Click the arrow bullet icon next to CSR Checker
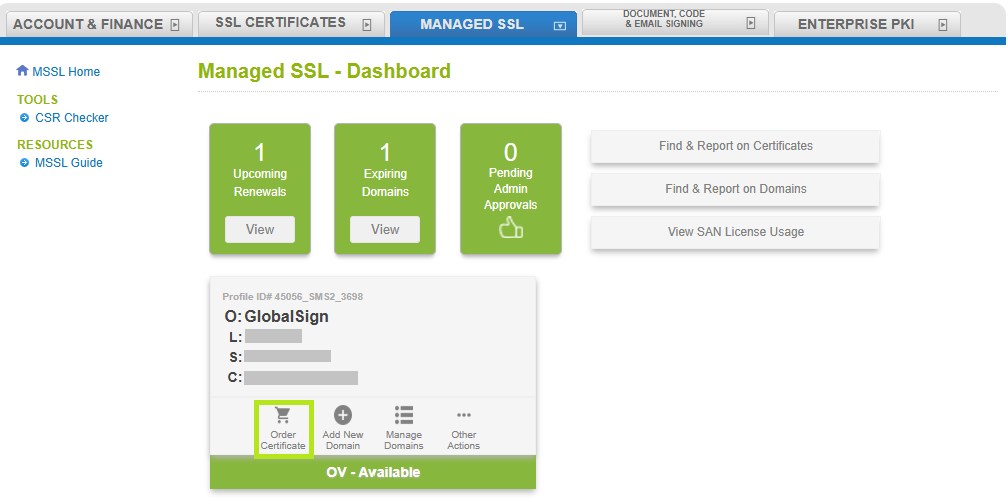The height and width of the screenshot is (504, 1008). click(x=24, y=118)
